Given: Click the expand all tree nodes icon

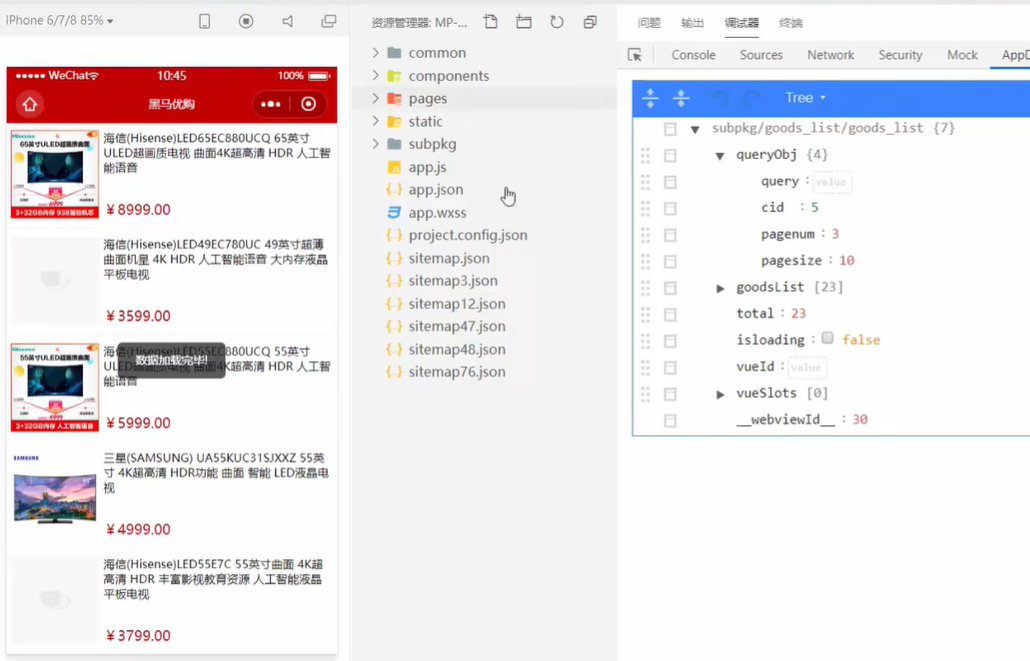Looking at the screenshot, I should click(x=650, y=98).
